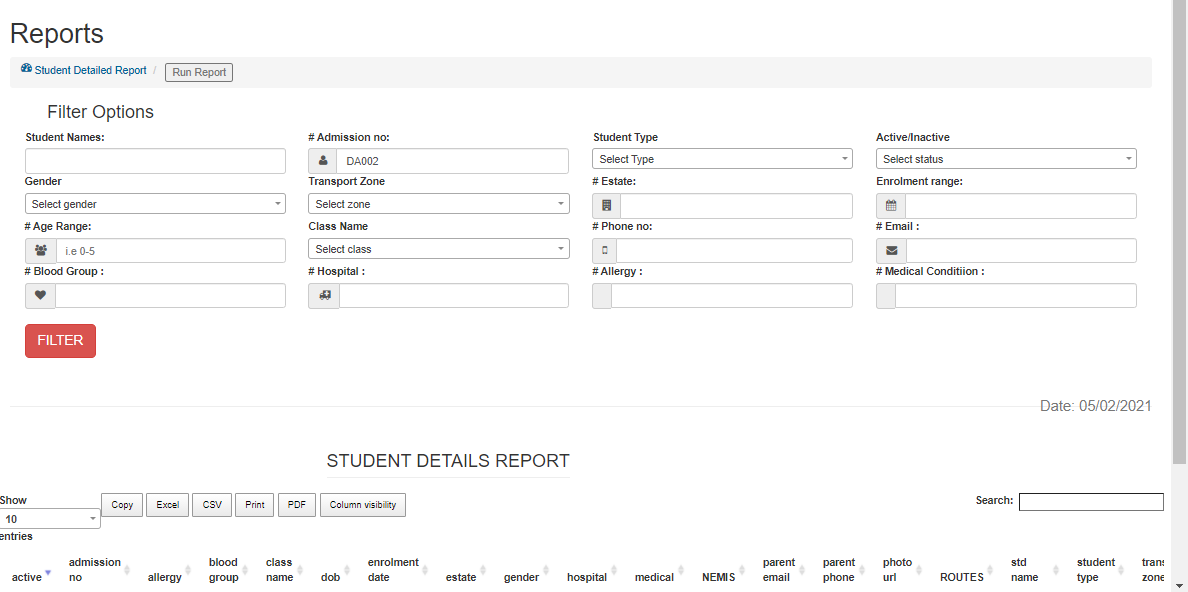Sort table by admission no column

pos(95,570)
